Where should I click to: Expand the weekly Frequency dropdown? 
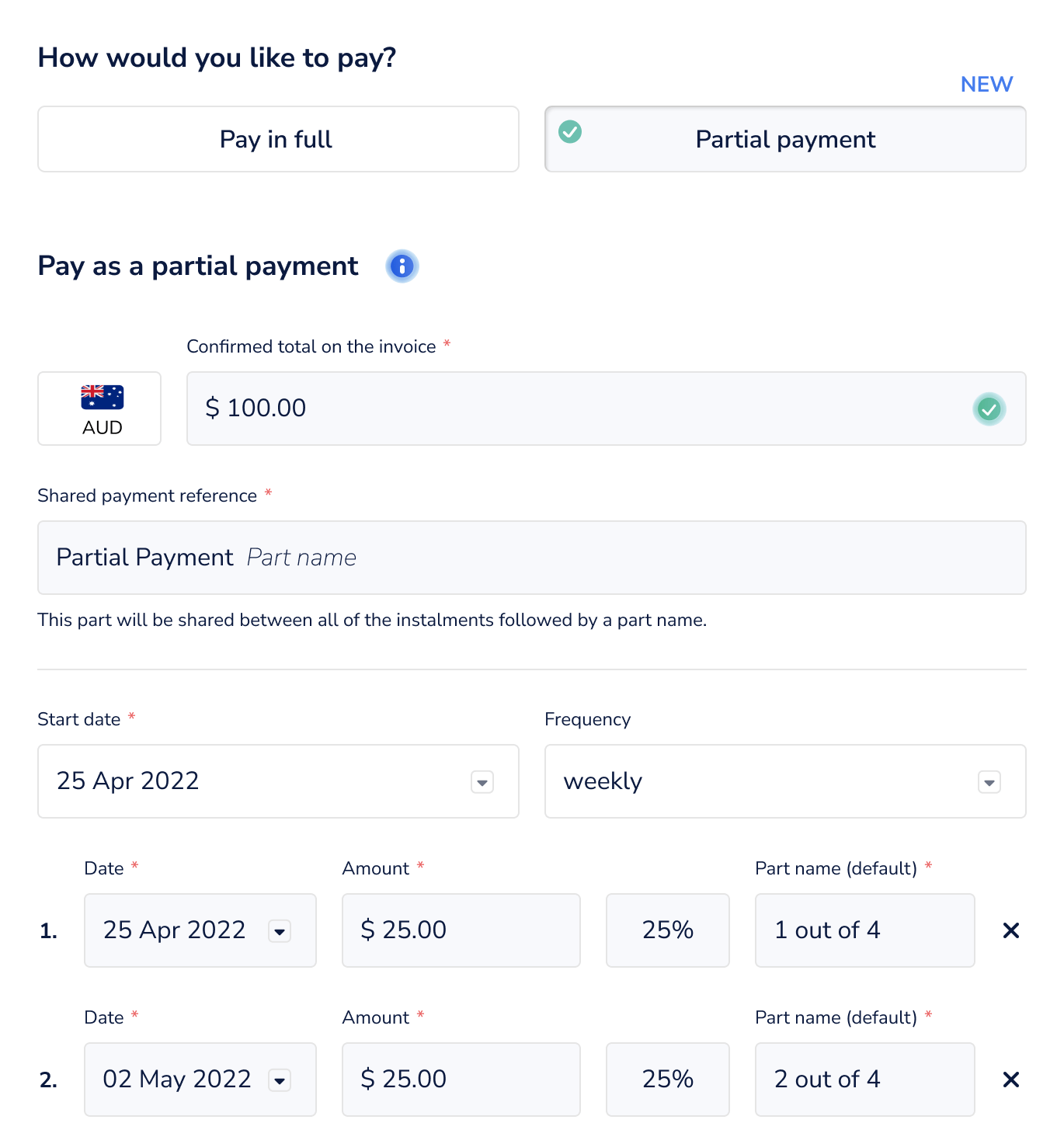pyautogui.click(x=989, y=782)
